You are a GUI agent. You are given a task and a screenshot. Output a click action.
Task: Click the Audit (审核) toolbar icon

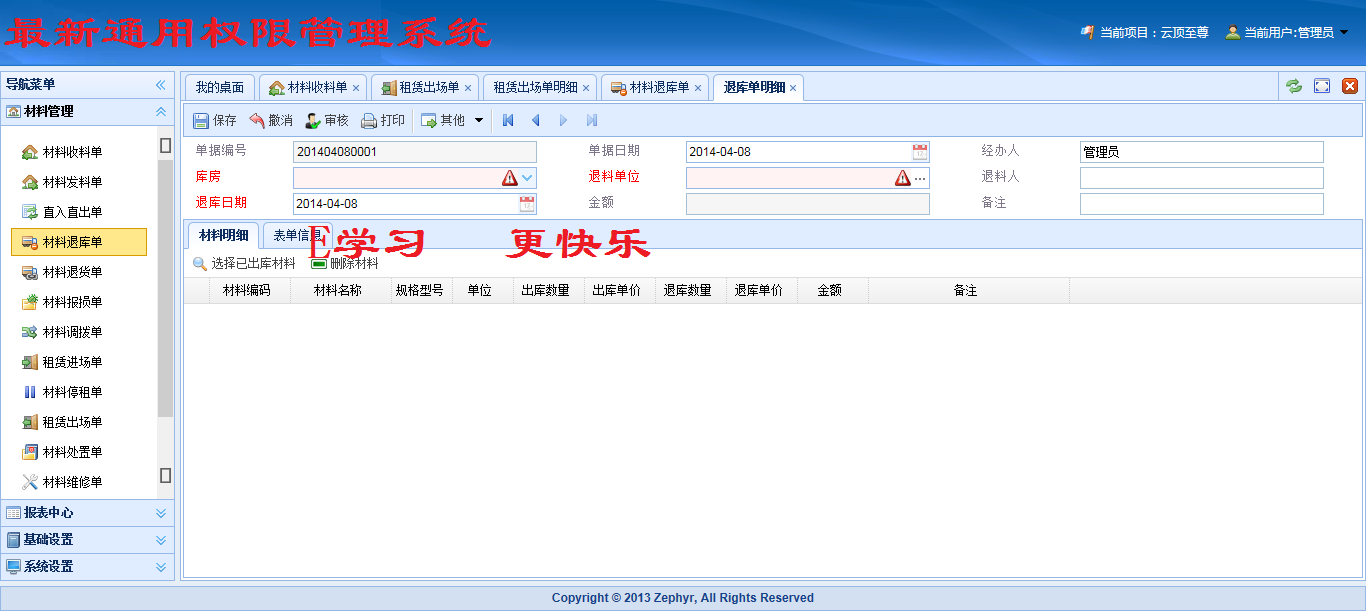point(313,121)
